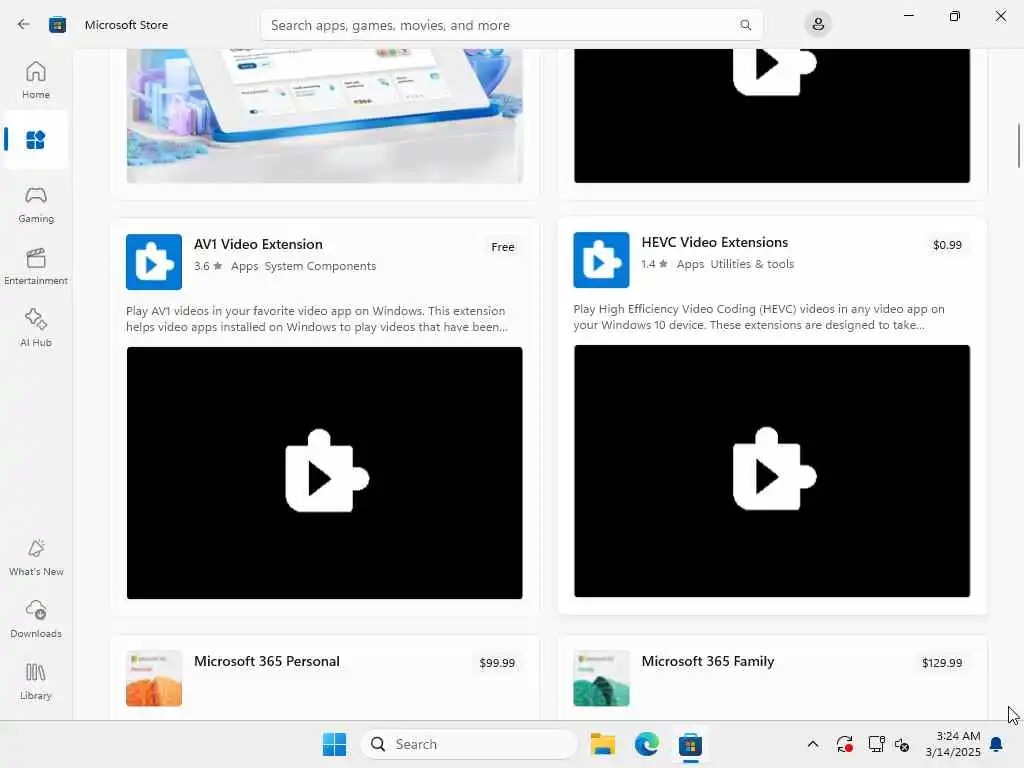Viewport: 1024px width, 768px height.
Task: Click the $0.99 price for HEVC
Action: pyautogui.click(x=947, y=245)
